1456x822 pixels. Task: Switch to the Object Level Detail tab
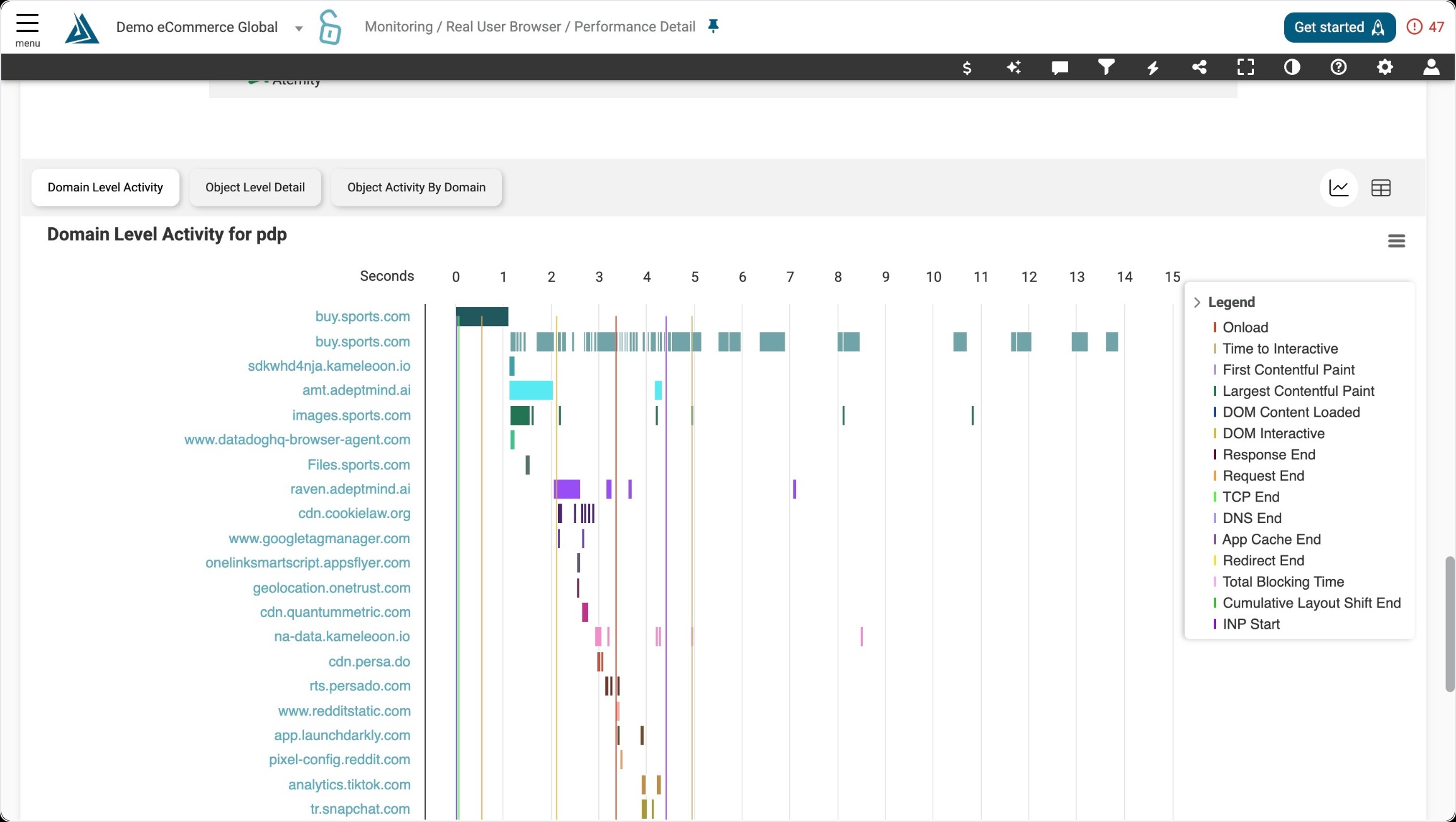pos(255,187)
